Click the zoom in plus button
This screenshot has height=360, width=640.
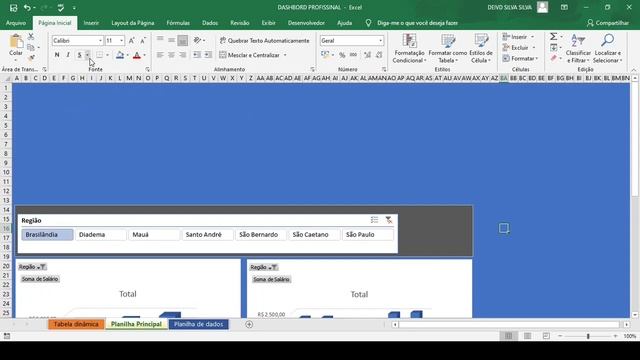615,336
